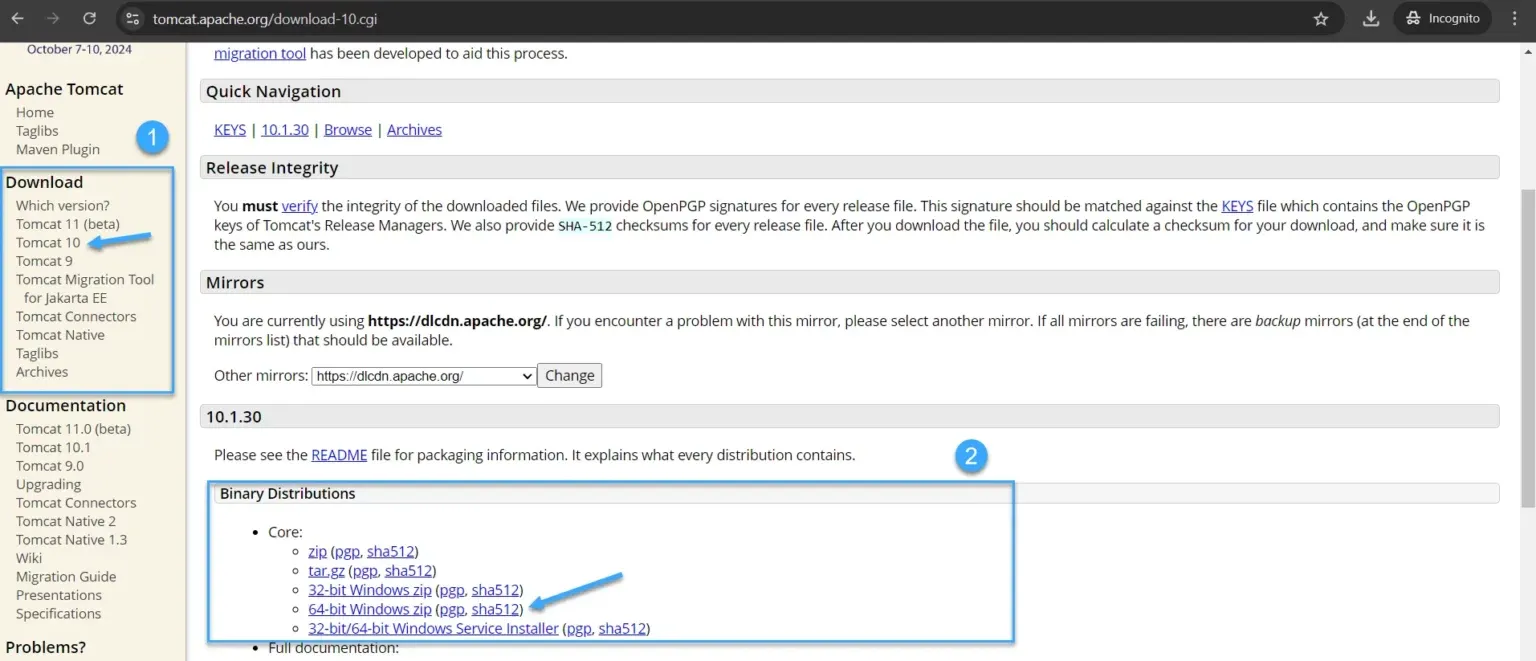The image size is (1536, 661).
Task: Open Tomcat Connectors under Documentation
Action: click(x=76, y=503)
